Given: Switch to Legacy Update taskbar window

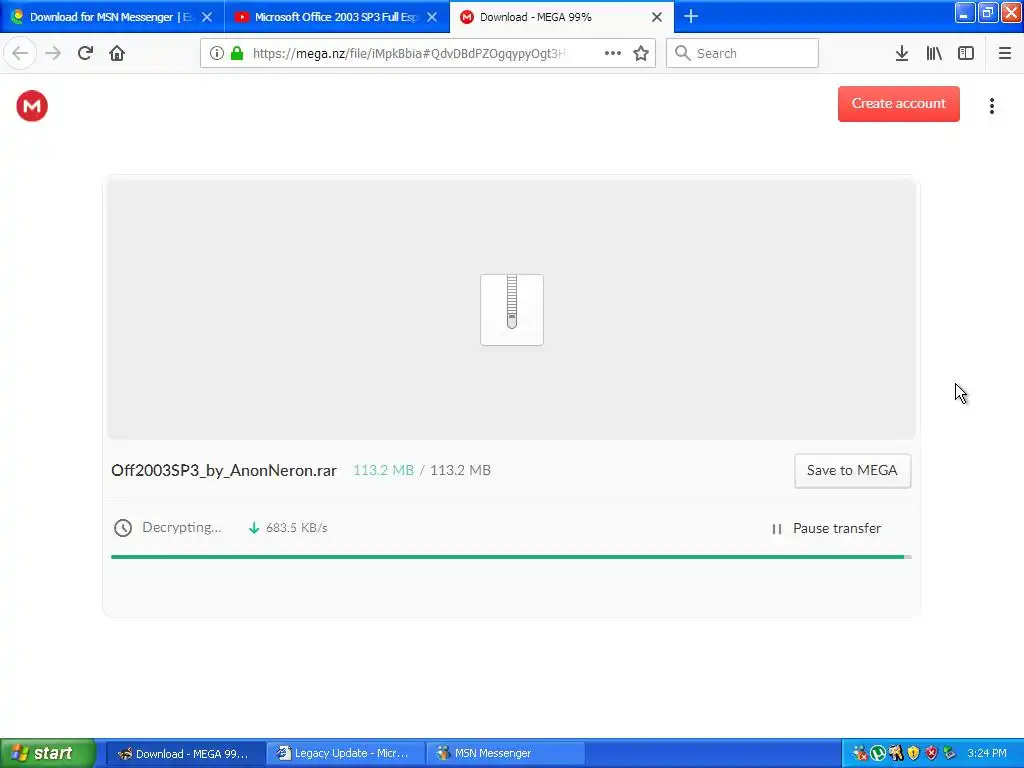Looking at the screenshot, I should click(345, 753).
